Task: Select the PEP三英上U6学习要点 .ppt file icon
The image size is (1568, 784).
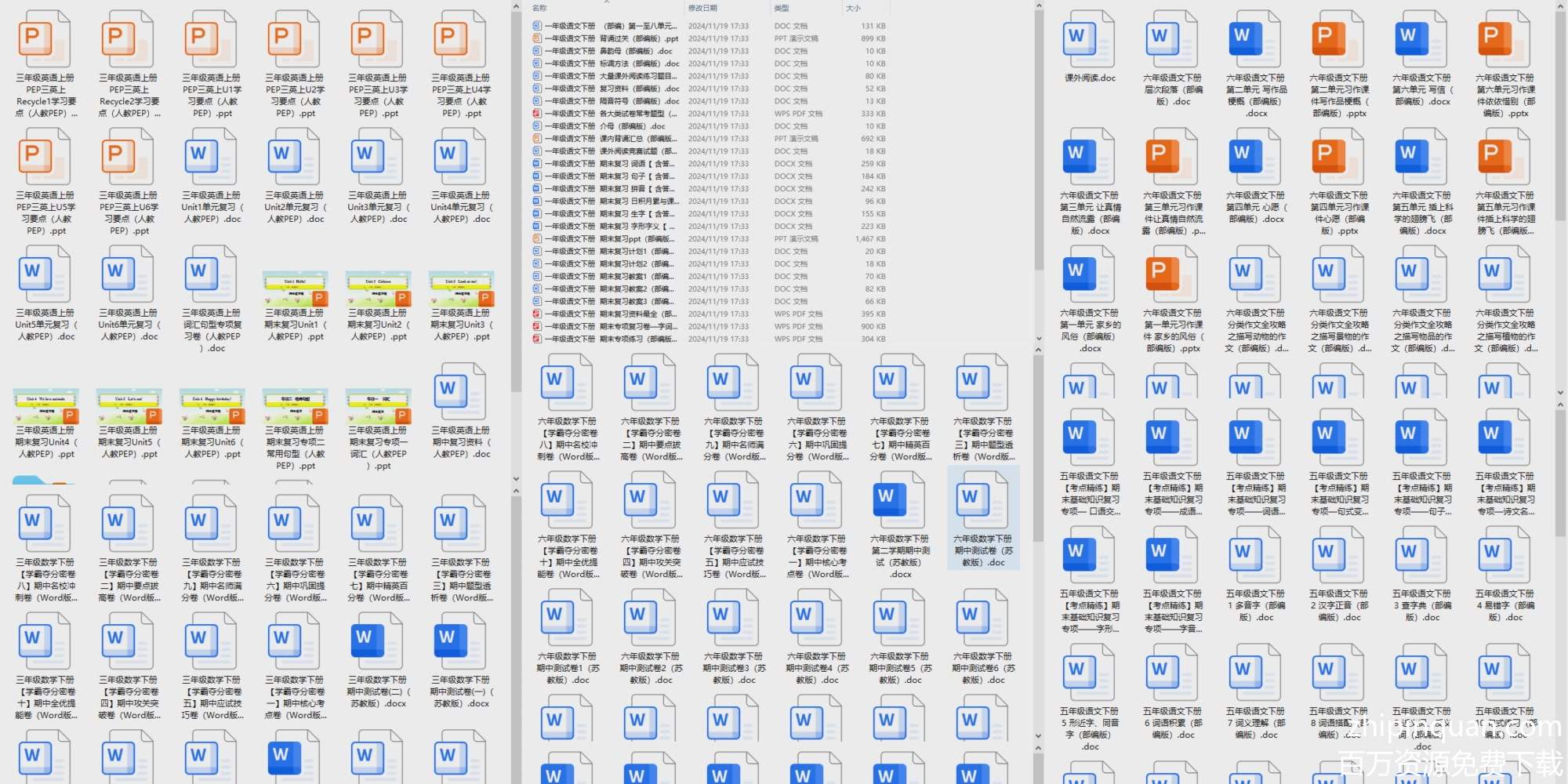Action: 128,157
